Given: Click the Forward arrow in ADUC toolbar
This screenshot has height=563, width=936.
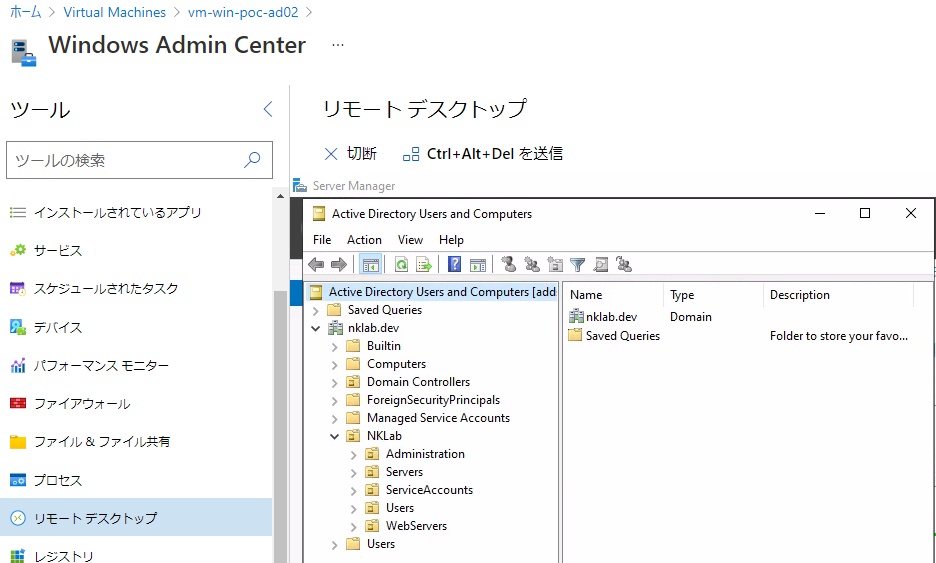Looking at the screenshot, I should 338,264.
